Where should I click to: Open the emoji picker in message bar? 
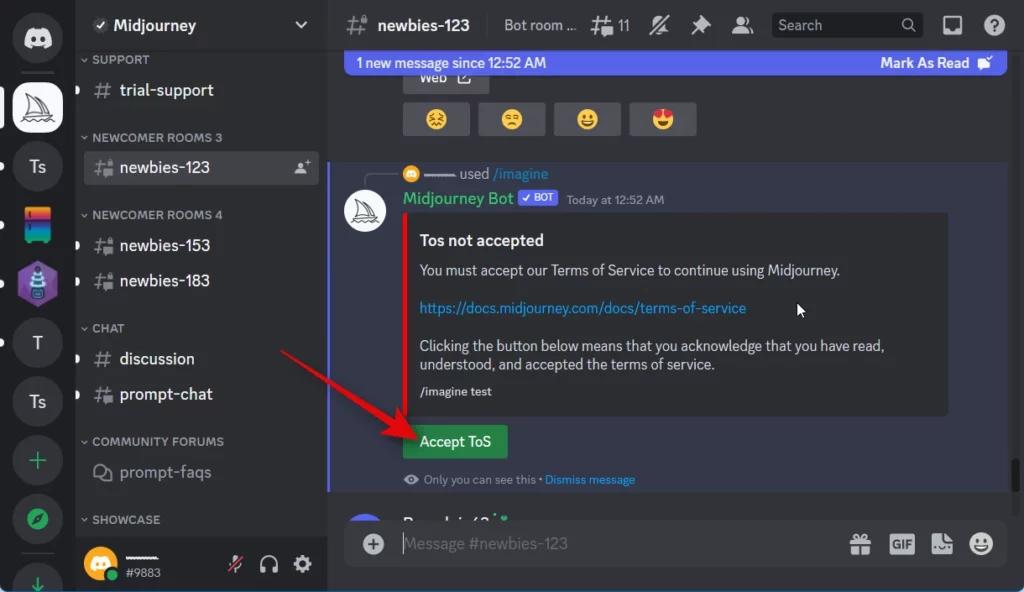pos(981,544)
